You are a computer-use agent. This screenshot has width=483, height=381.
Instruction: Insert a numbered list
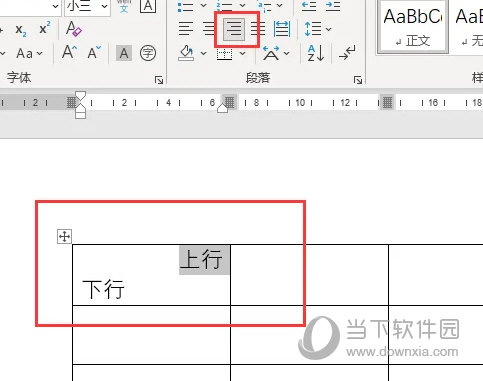coord(224,6)
